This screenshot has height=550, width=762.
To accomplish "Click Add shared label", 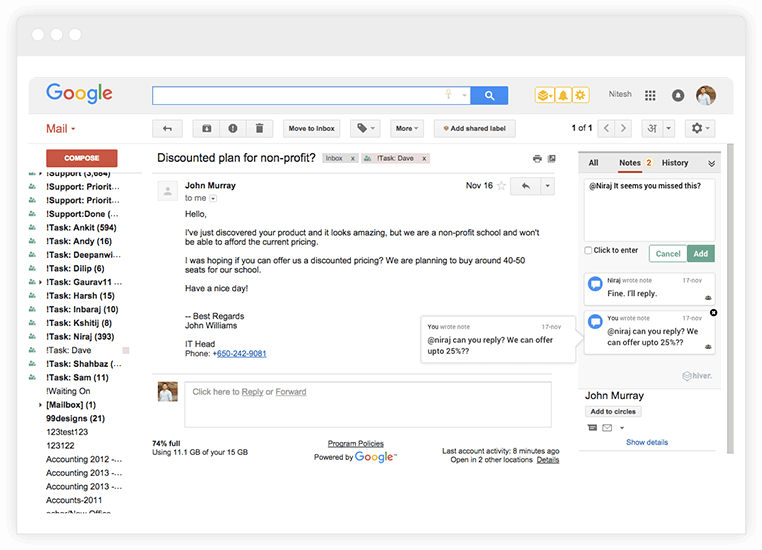I will (474, 128).
